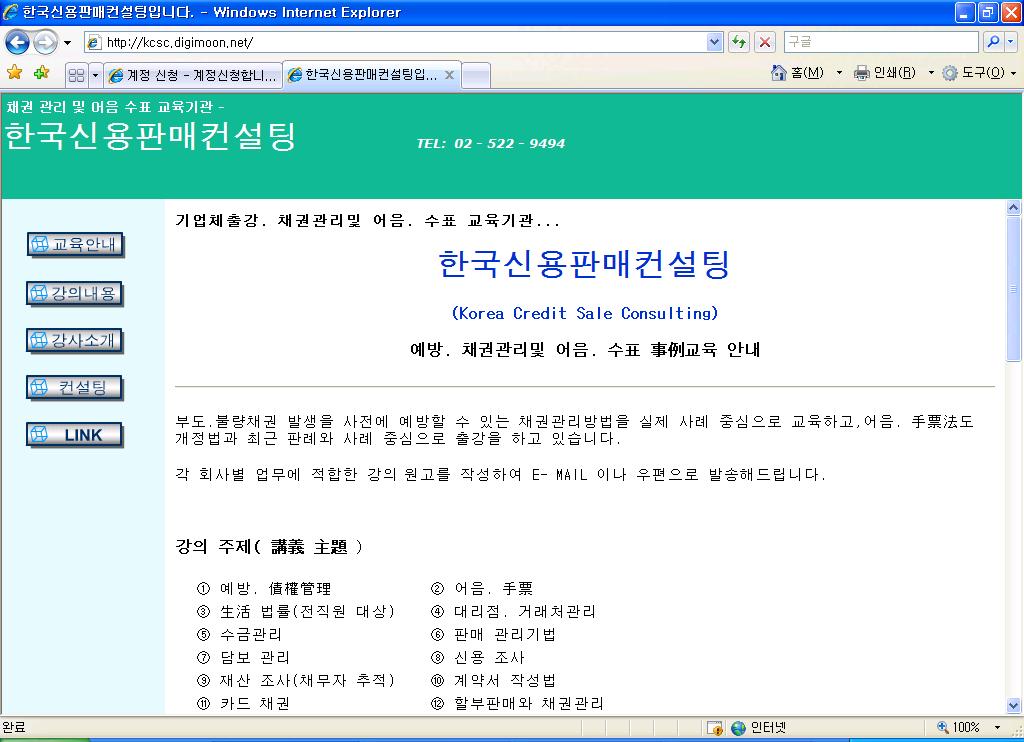Click the vertical scrollbar thumb

coord(1014,288)
